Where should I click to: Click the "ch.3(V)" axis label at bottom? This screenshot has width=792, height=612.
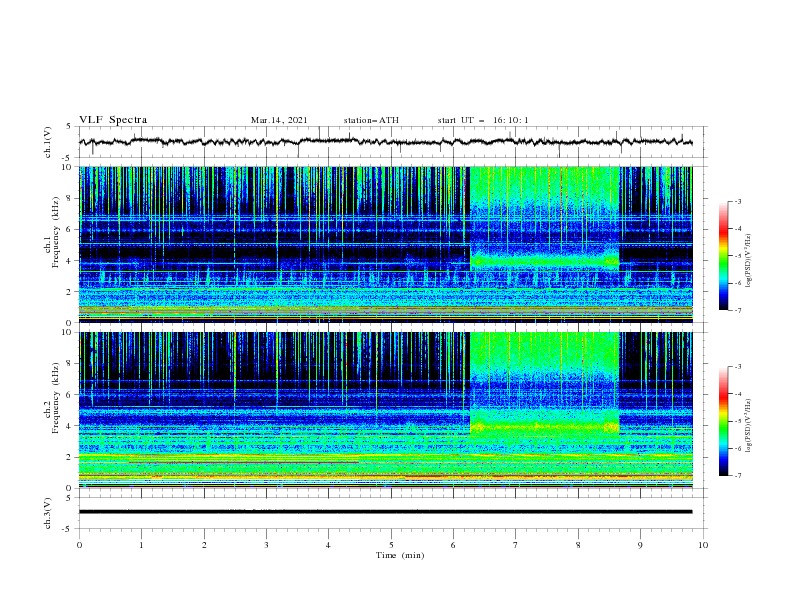48,513
